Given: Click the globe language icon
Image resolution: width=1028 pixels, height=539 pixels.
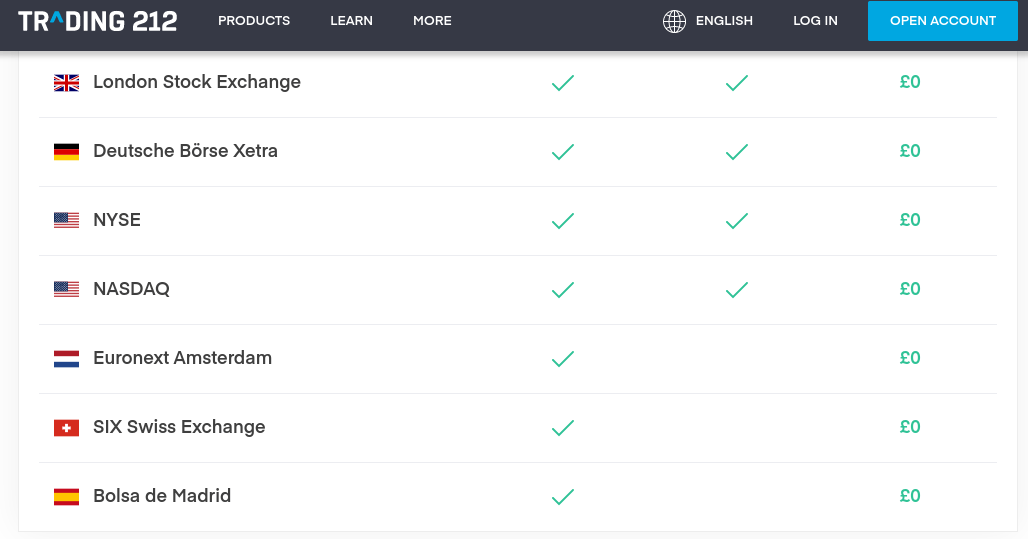Looking at the screenshot, I should (x=674, y=21).
